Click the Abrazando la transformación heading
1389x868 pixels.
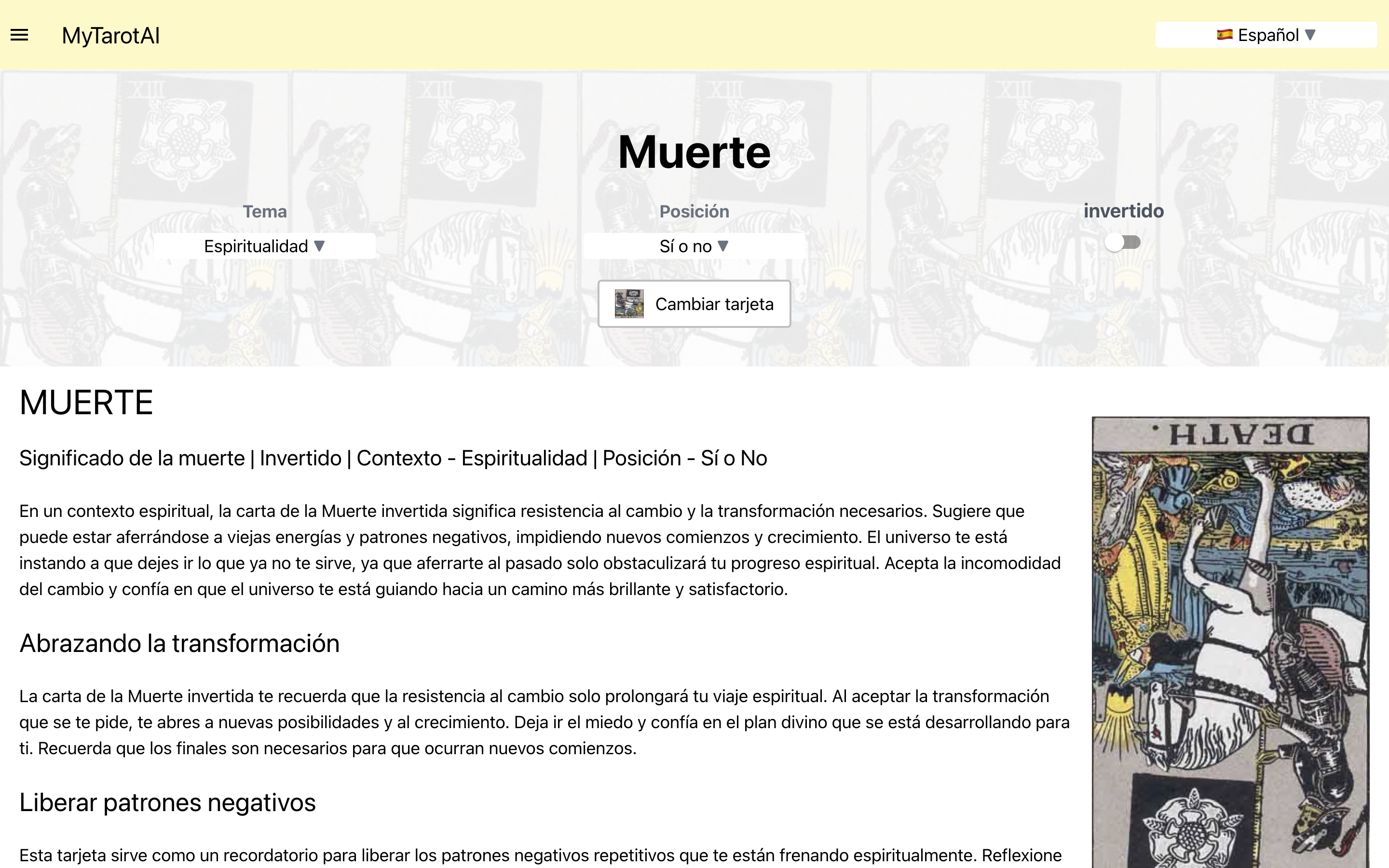pos(179,643)
